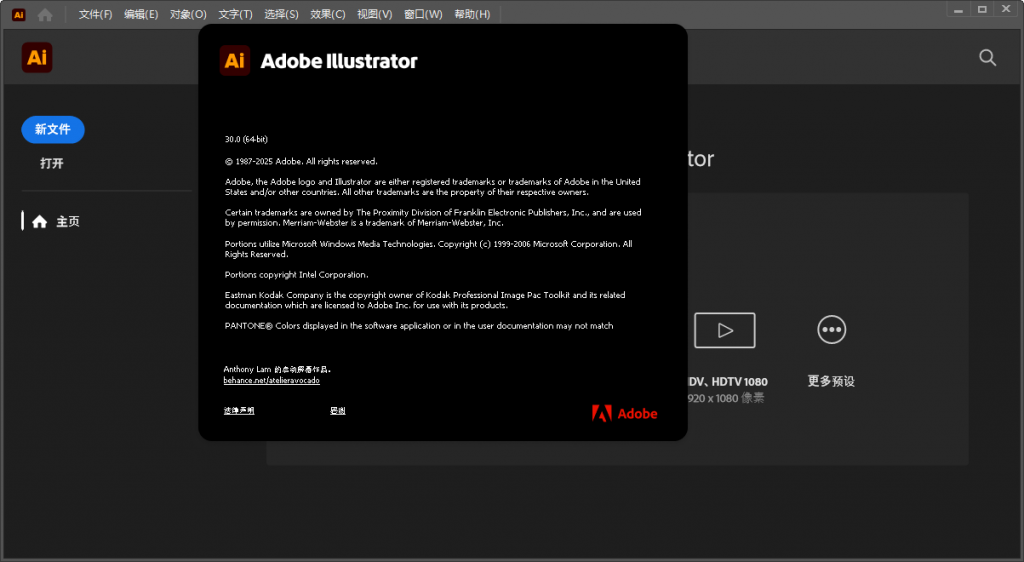Open 更多预设 via the three-dots icon
Viewport: 1024px width, 562px height.
831,329
